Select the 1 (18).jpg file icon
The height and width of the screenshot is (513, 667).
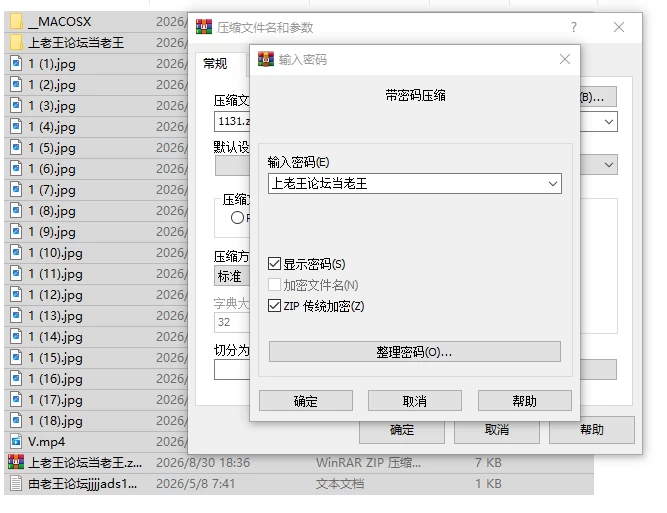point(16,421)
